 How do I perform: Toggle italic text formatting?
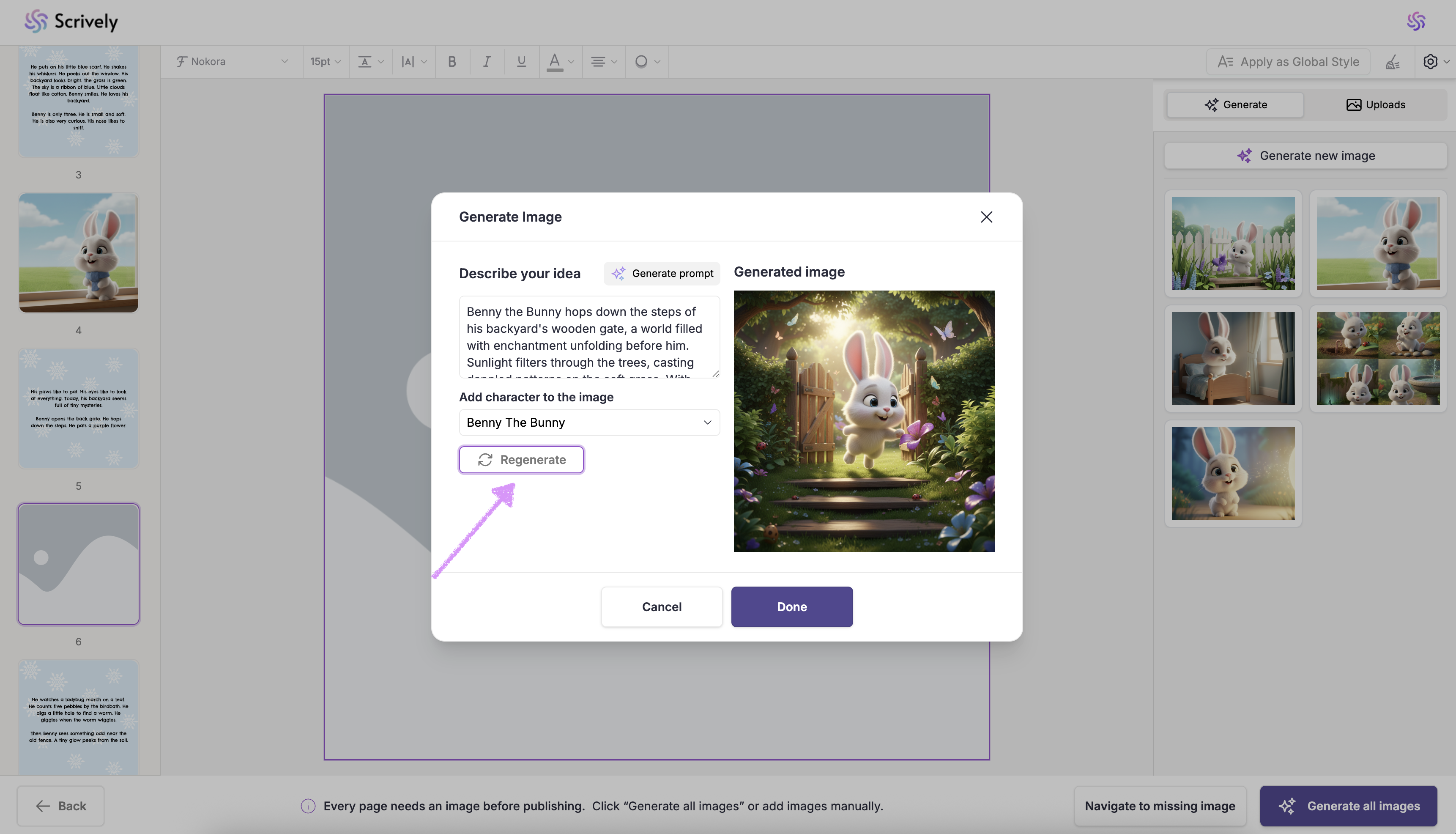pos(487,61)
